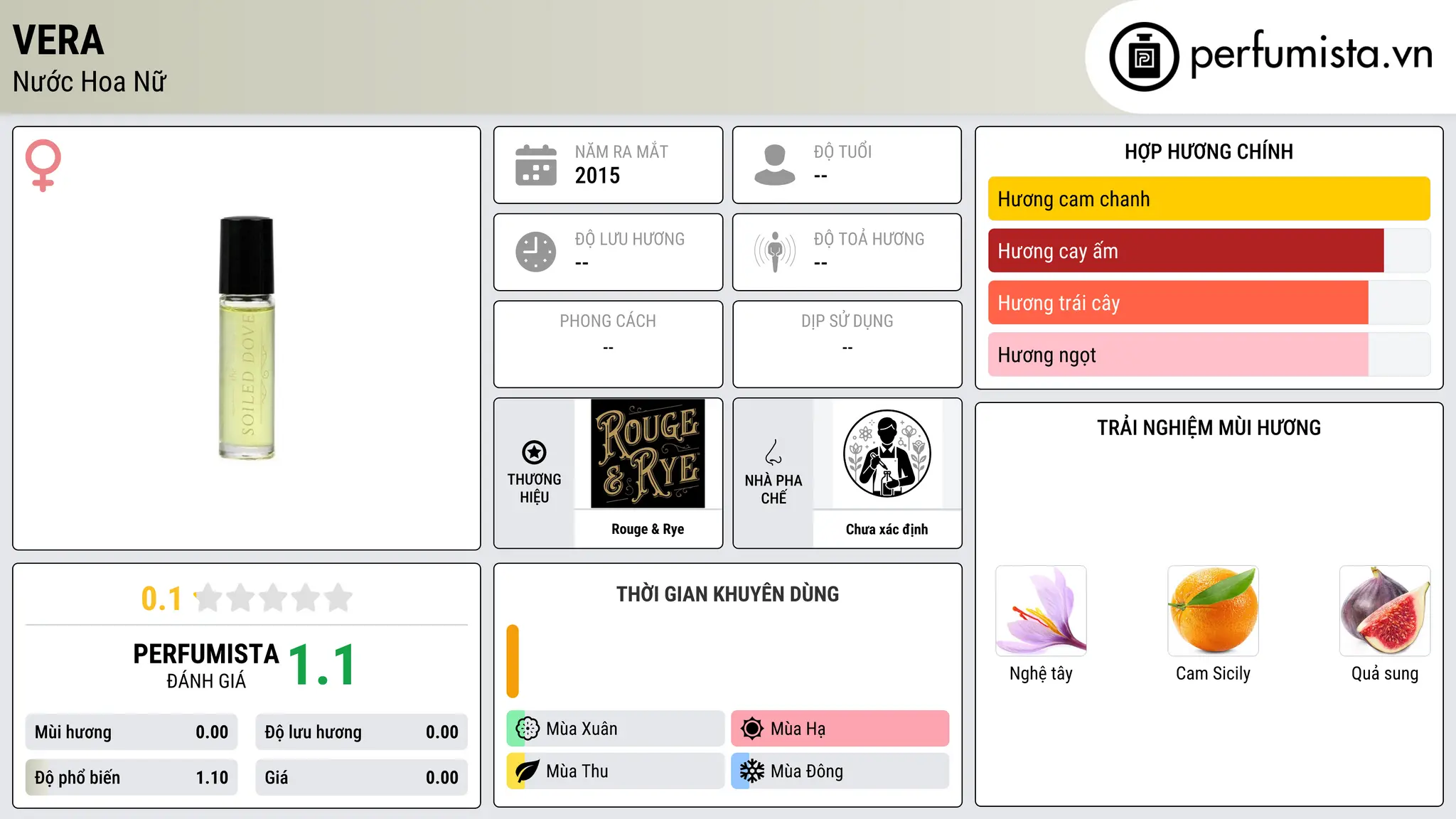Click the ĐỘ TOẢ HƯƠNG label
The height and width of the screenshot is (819, 1456).
pos(869,239)
